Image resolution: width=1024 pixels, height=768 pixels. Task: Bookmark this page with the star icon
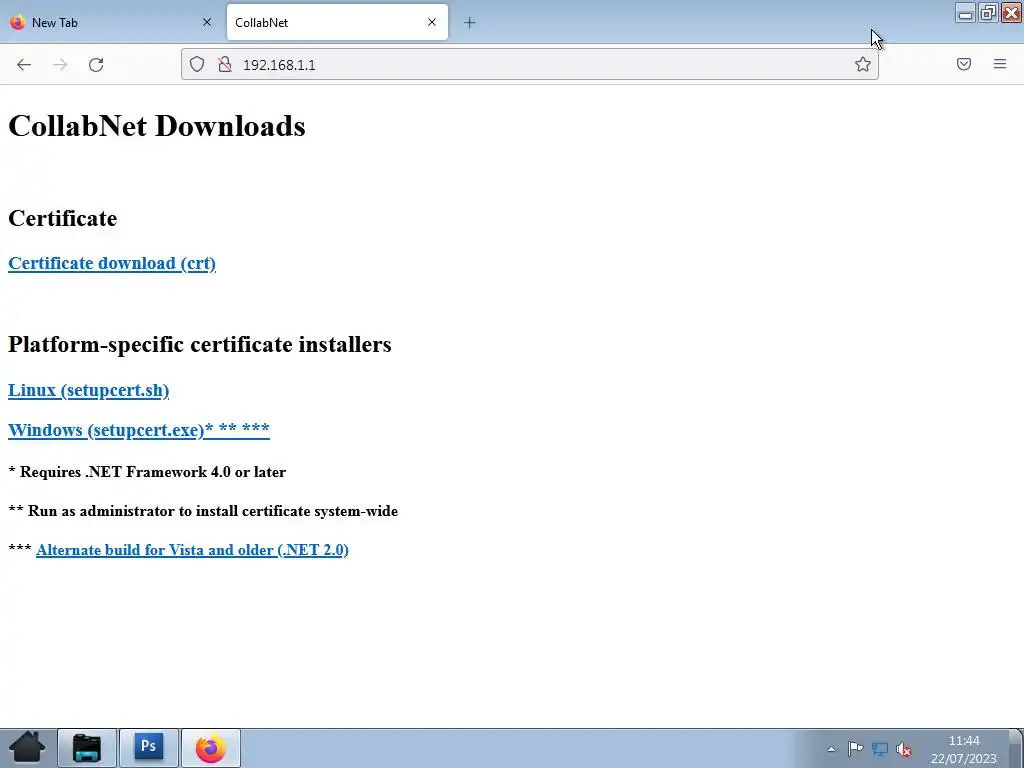click(863, 64)
